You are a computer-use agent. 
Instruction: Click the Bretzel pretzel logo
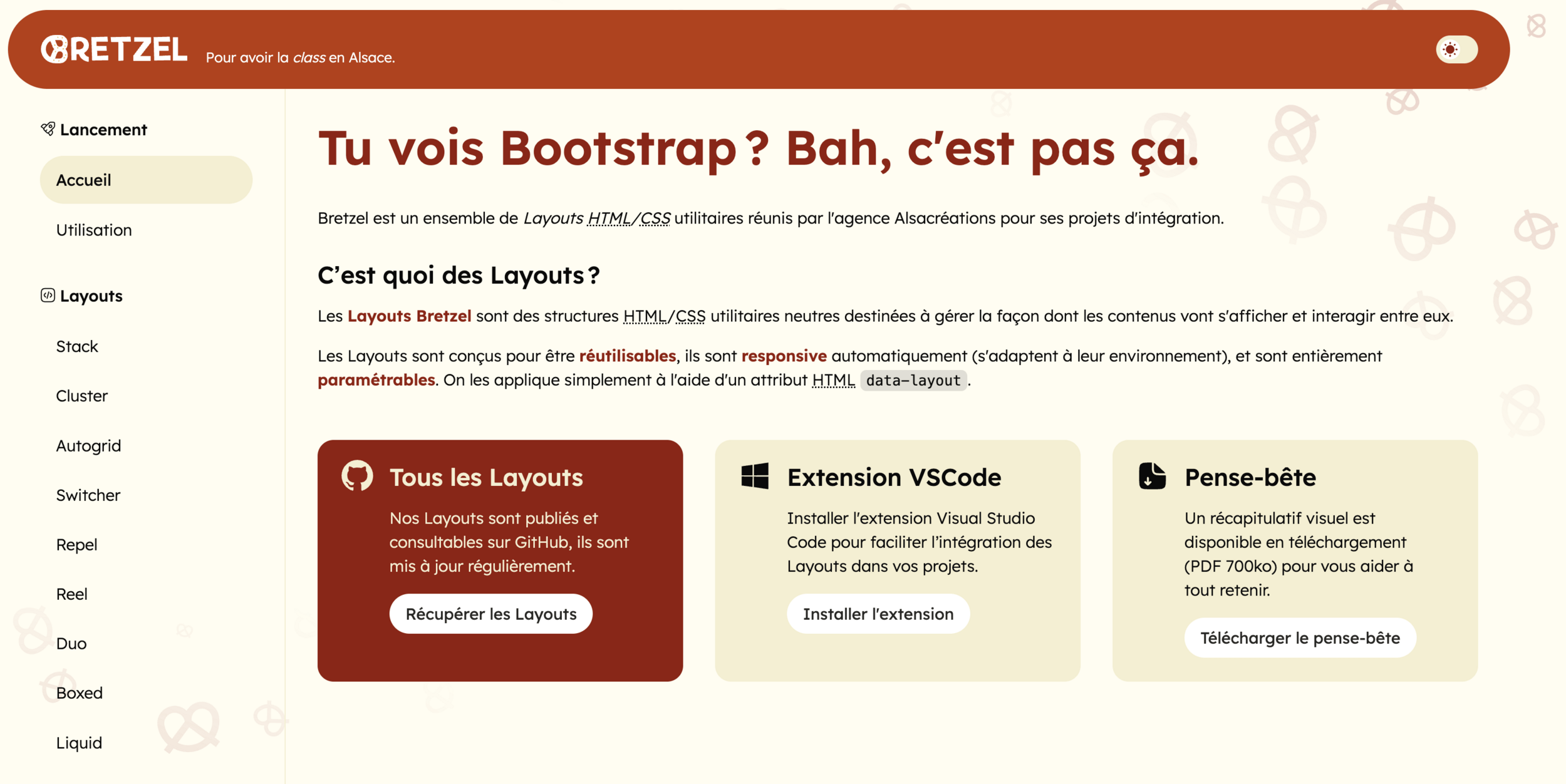pos(54,49)
